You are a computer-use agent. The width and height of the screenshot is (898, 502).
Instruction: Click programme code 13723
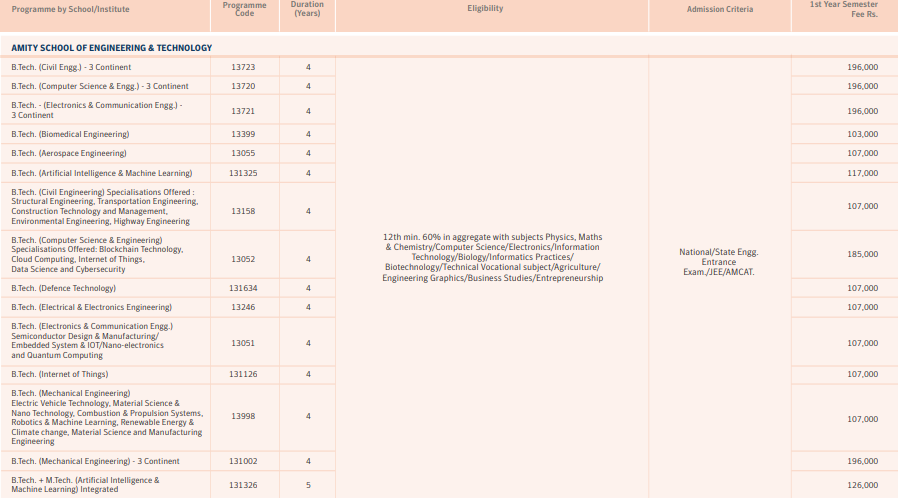click(243, 67)
